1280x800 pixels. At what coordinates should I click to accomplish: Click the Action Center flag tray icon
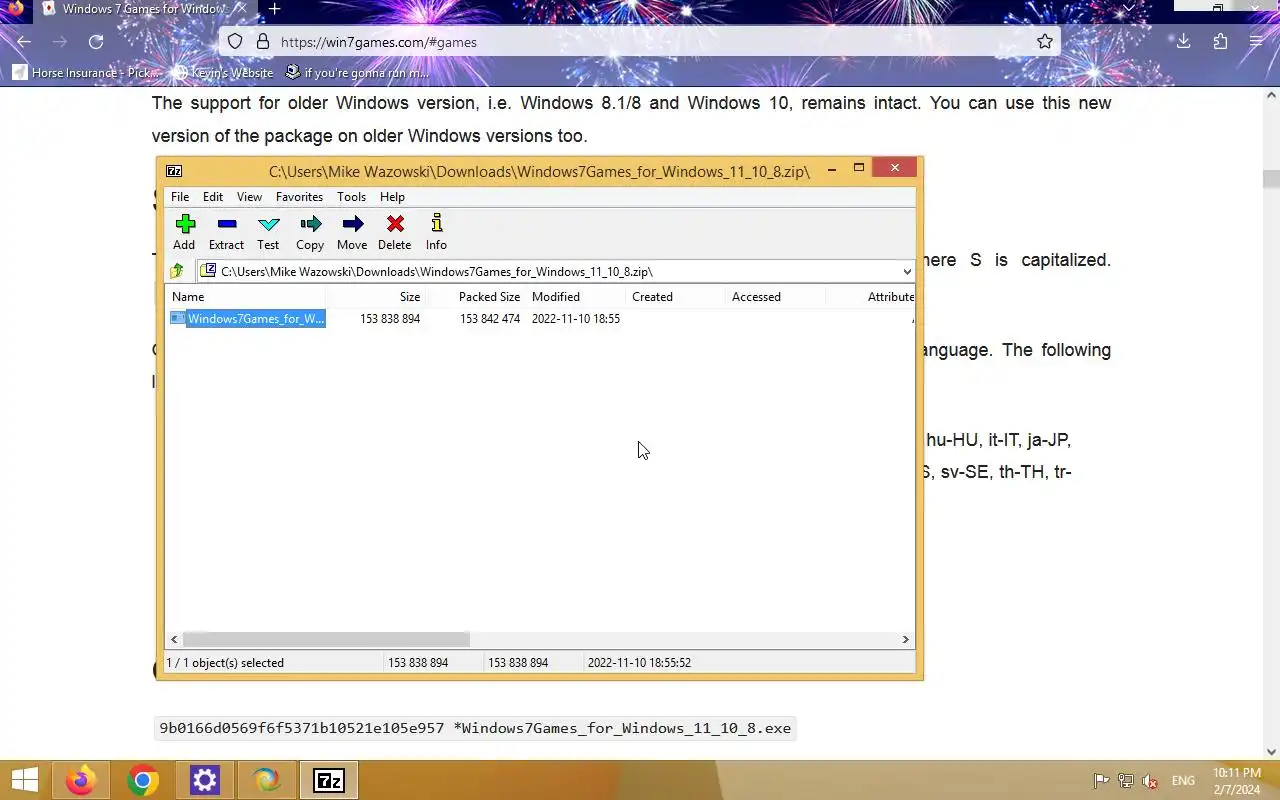pyautogui.click(x=1100, y=781)
